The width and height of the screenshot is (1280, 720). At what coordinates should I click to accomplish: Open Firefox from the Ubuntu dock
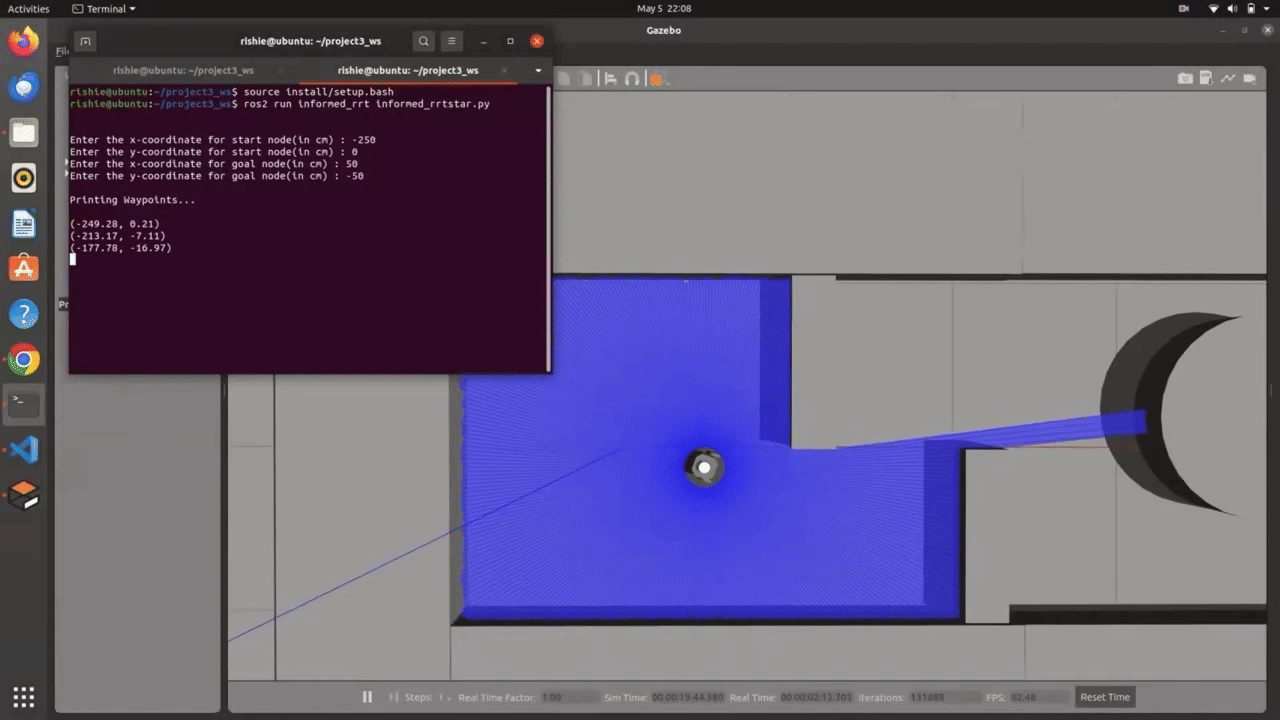tap(24, 42)
